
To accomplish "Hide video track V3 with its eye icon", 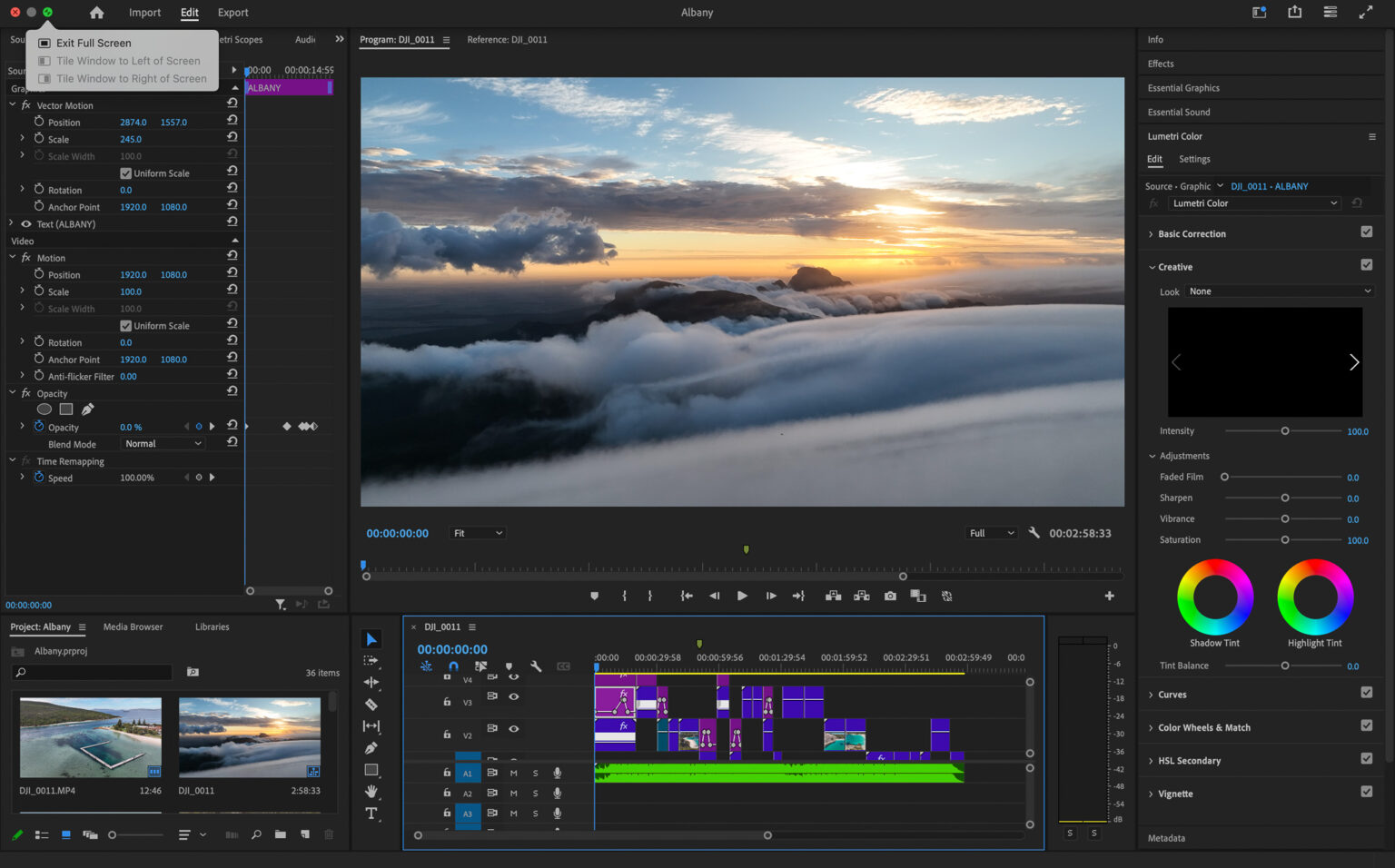I will (x=513, y=696).
